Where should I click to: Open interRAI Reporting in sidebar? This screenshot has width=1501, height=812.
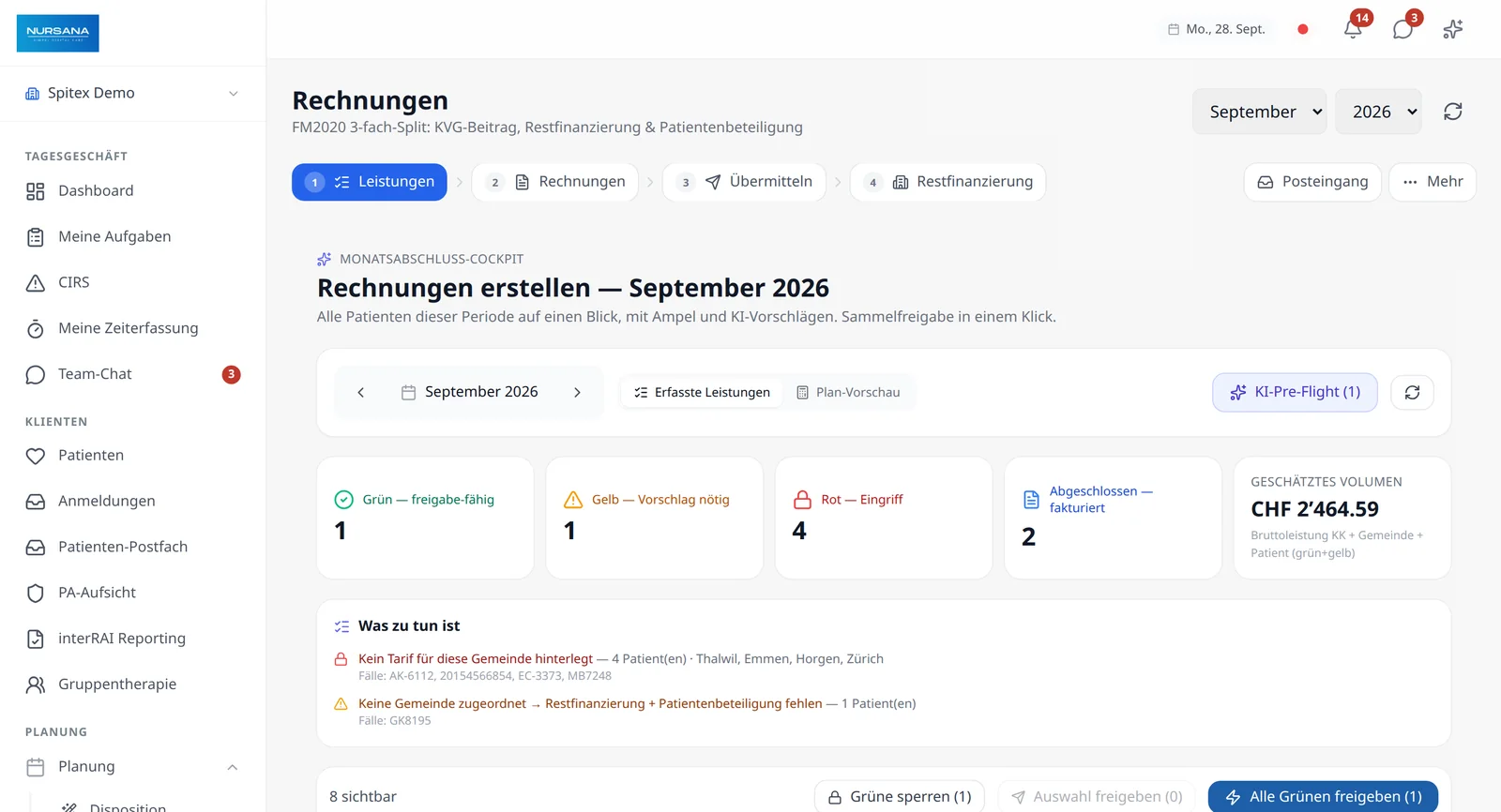[132, 639]
